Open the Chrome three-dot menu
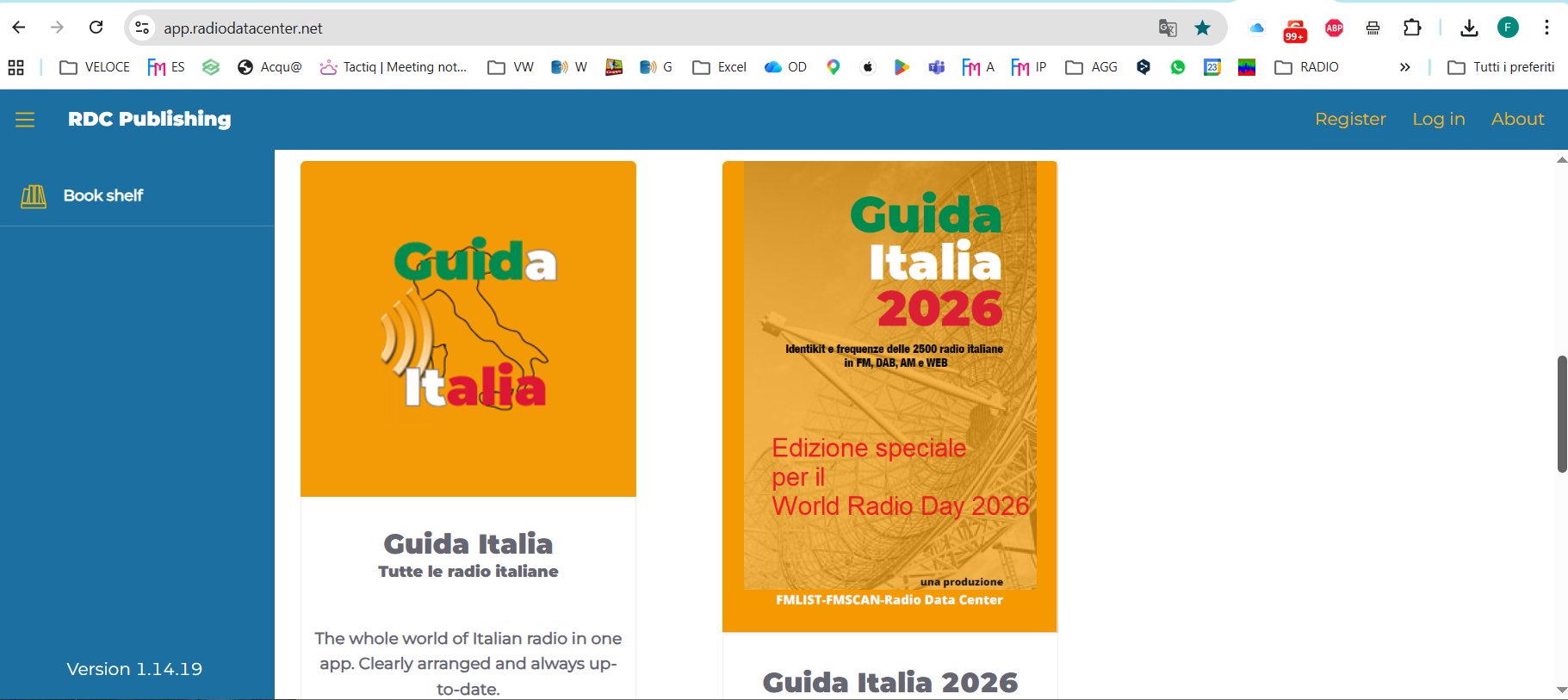Screen dimensions: 1568x700 1546,28
